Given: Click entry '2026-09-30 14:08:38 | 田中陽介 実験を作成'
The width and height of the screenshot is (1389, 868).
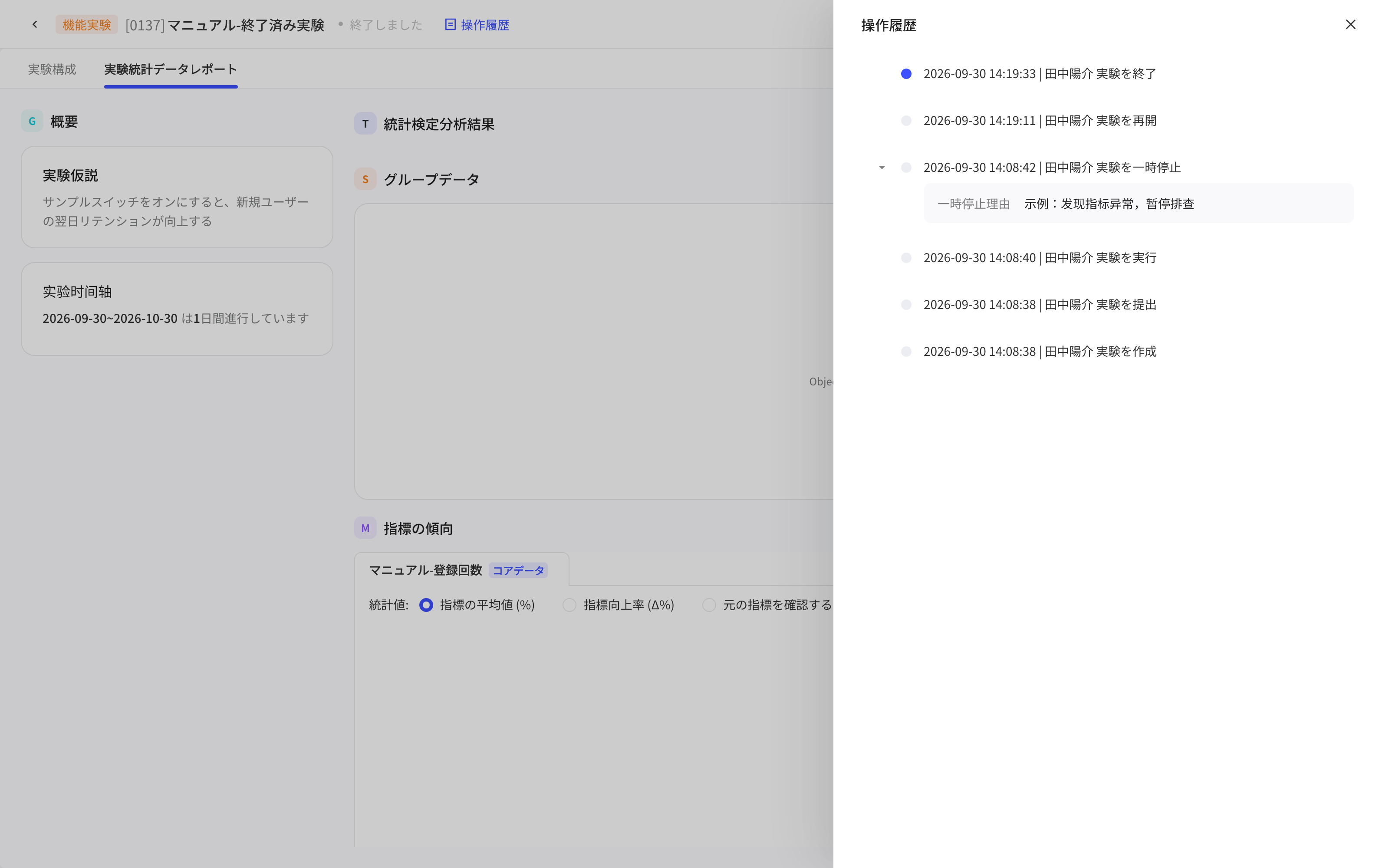Looking at the screenshot, I should (1040, 352).
